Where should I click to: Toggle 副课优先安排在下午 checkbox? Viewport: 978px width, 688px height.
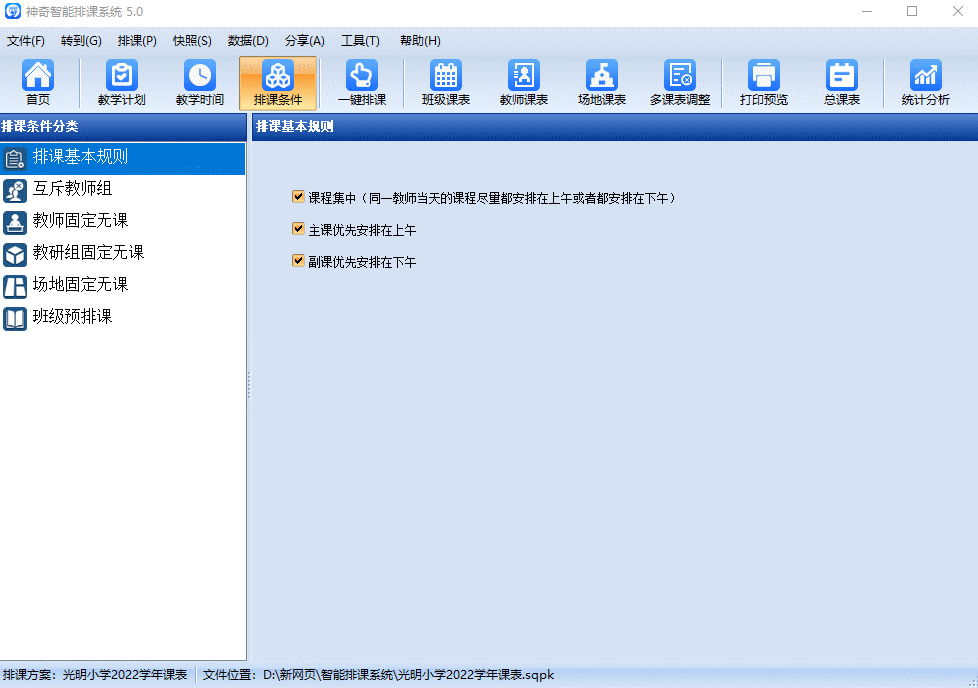298,261
